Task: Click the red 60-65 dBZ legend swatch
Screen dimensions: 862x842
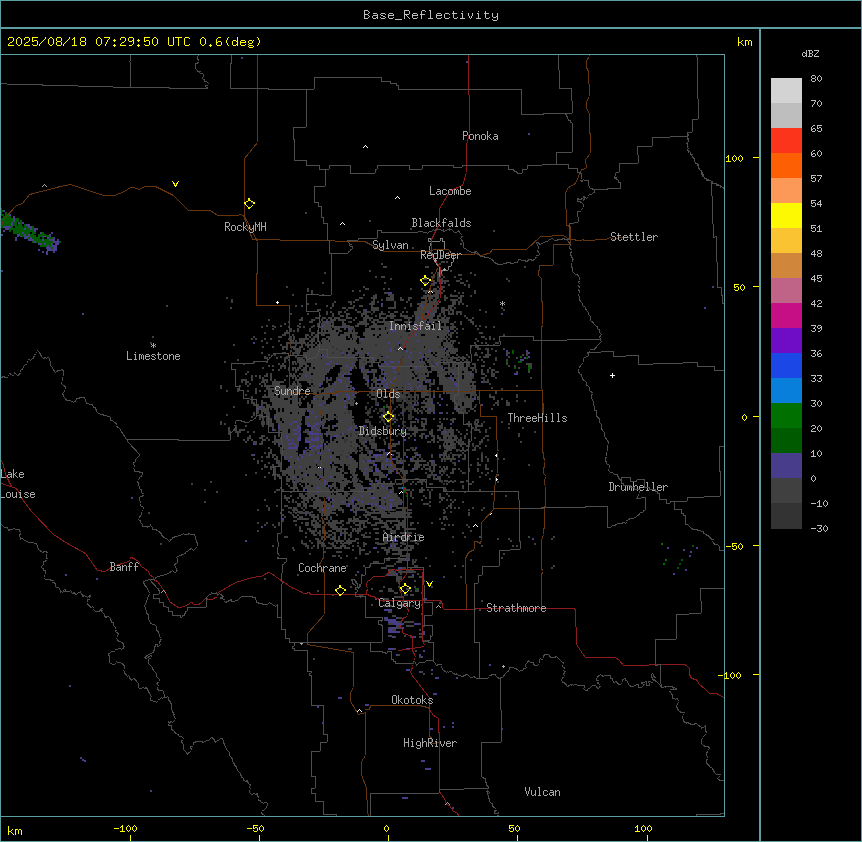Action: click(x=786, y=140)
